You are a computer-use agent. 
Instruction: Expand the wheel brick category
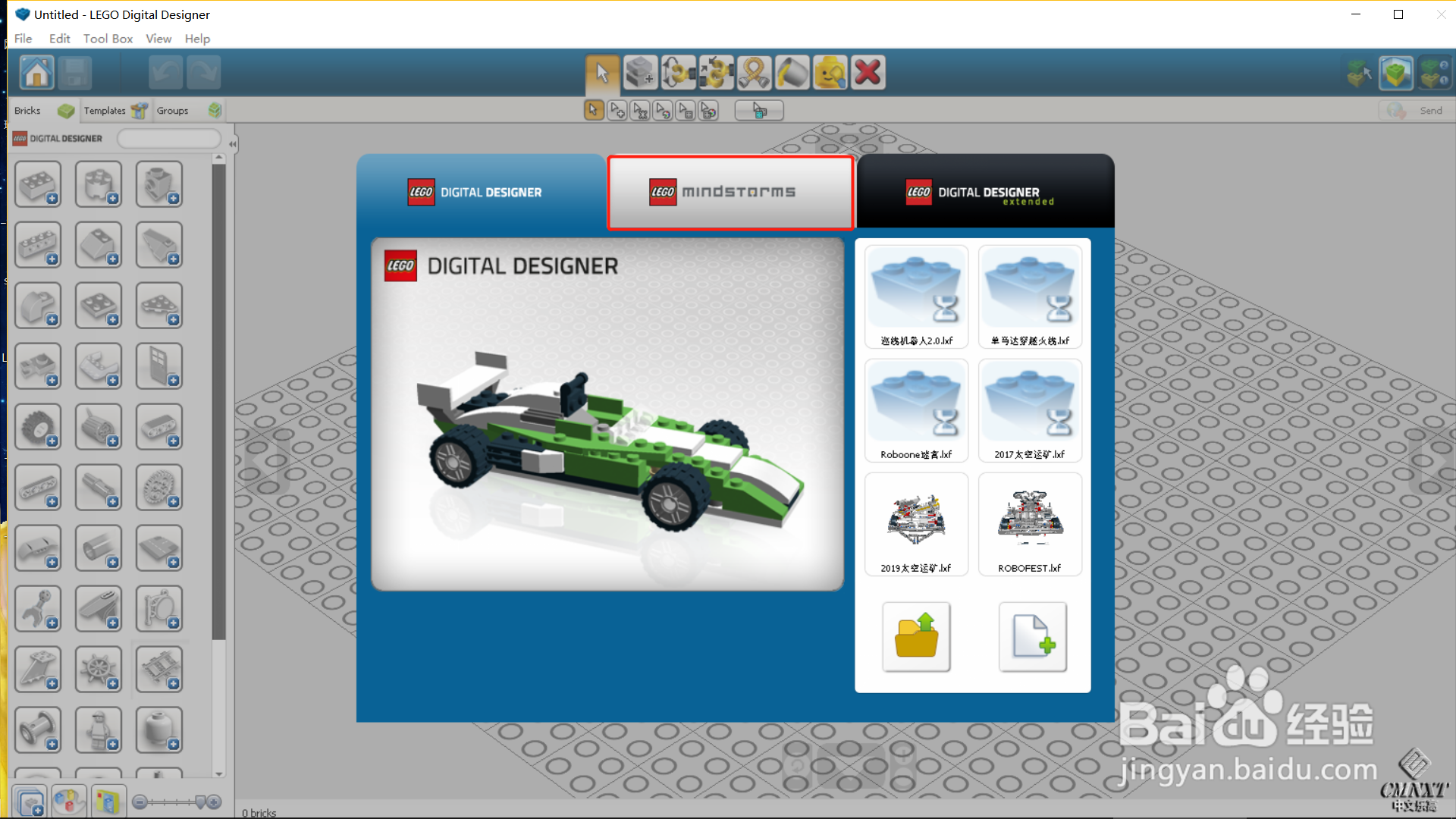[37, 427]
